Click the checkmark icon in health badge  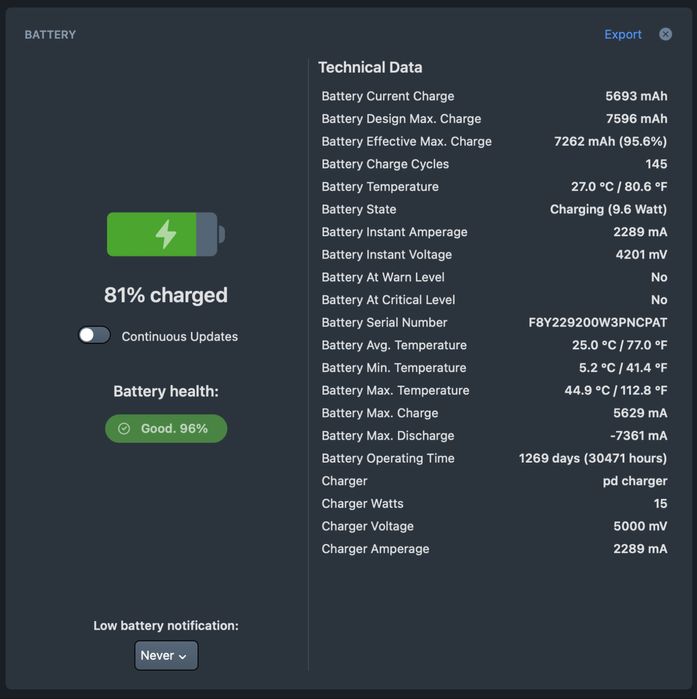[x=124, y=428]
